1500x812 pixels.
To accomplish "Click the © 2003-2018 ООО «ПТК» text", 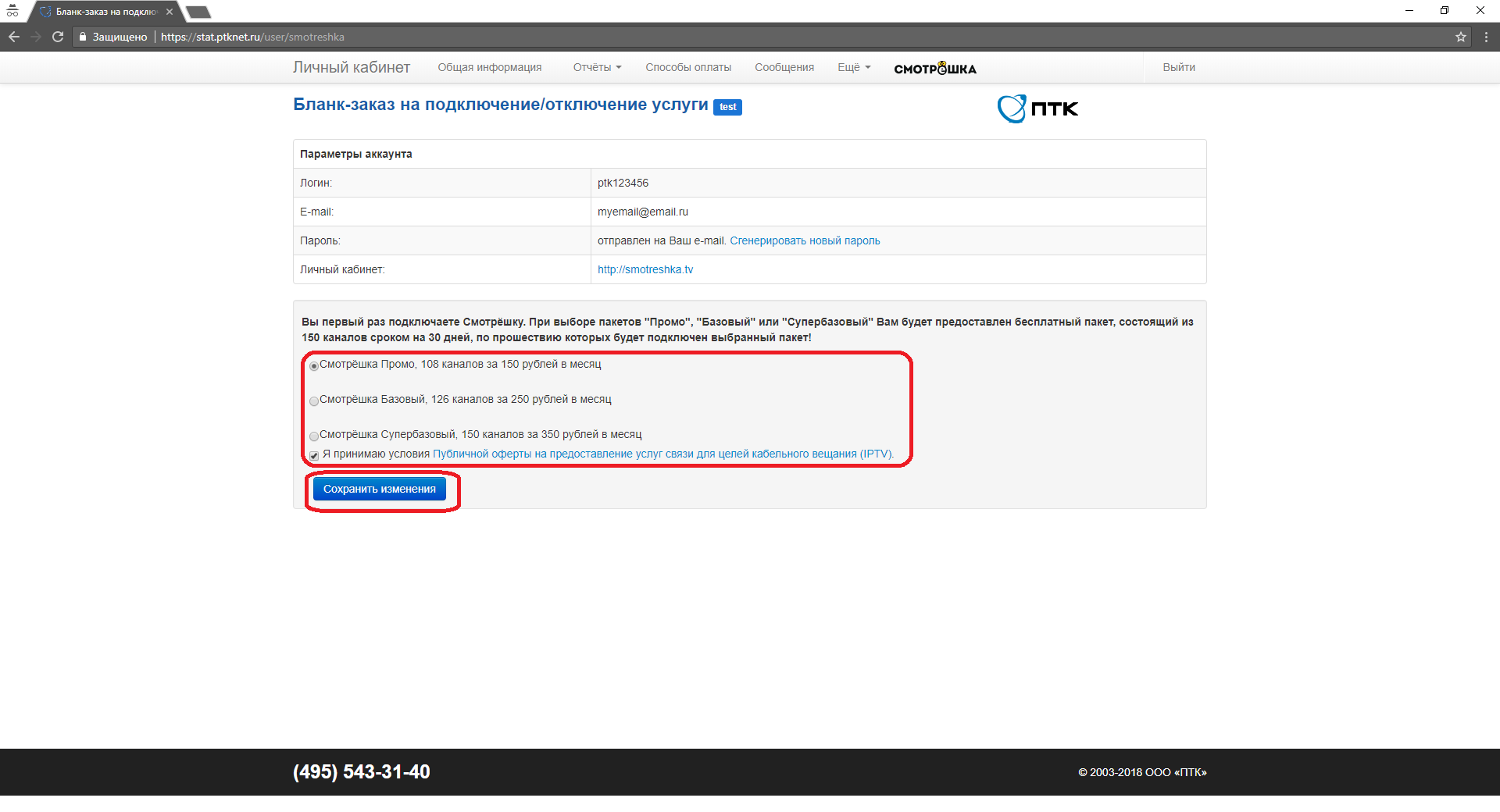I will pos(1142,772).
